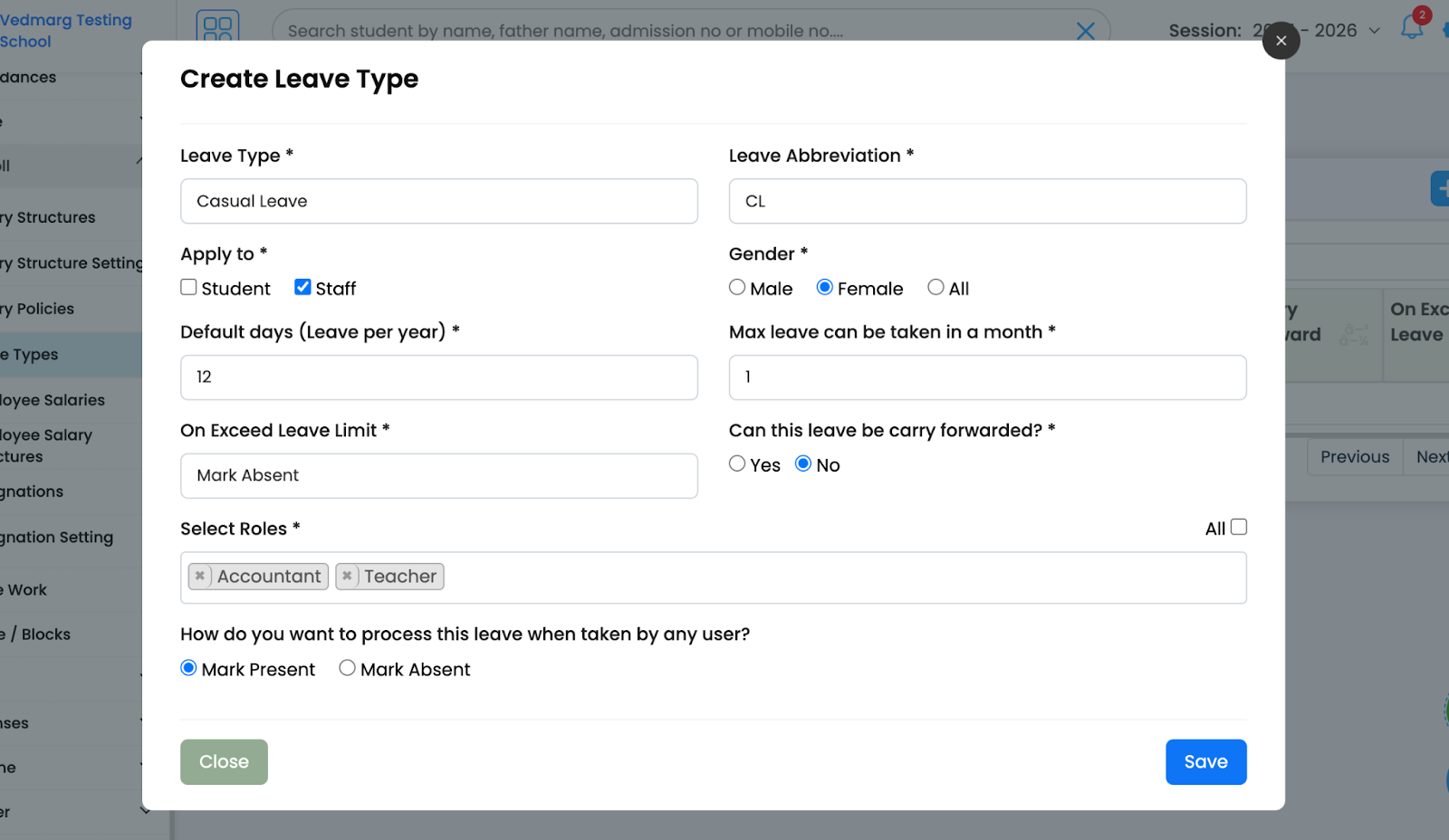Check the Student checkbox under Apply to
The height and width of the screenshot is (840, 1449).
[188, 287]
